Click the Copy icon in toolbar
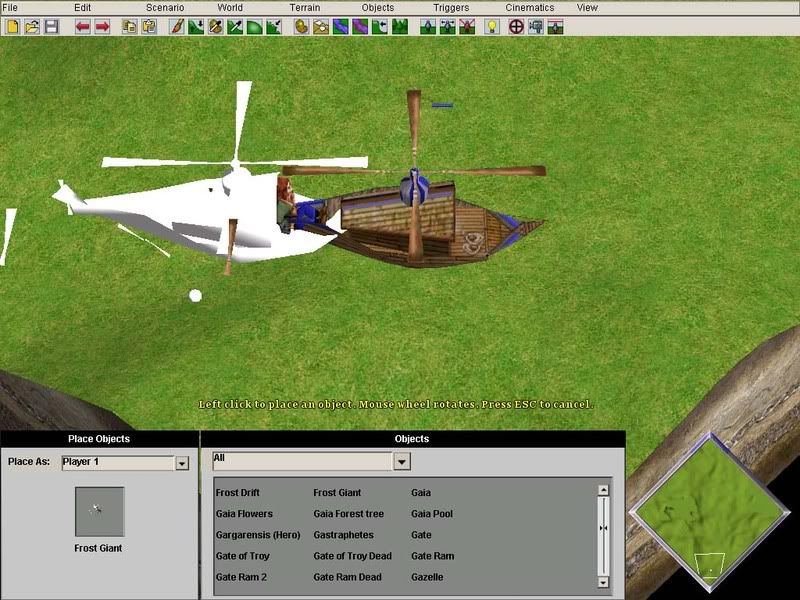800x600 pixels. (x=130, y=26)
